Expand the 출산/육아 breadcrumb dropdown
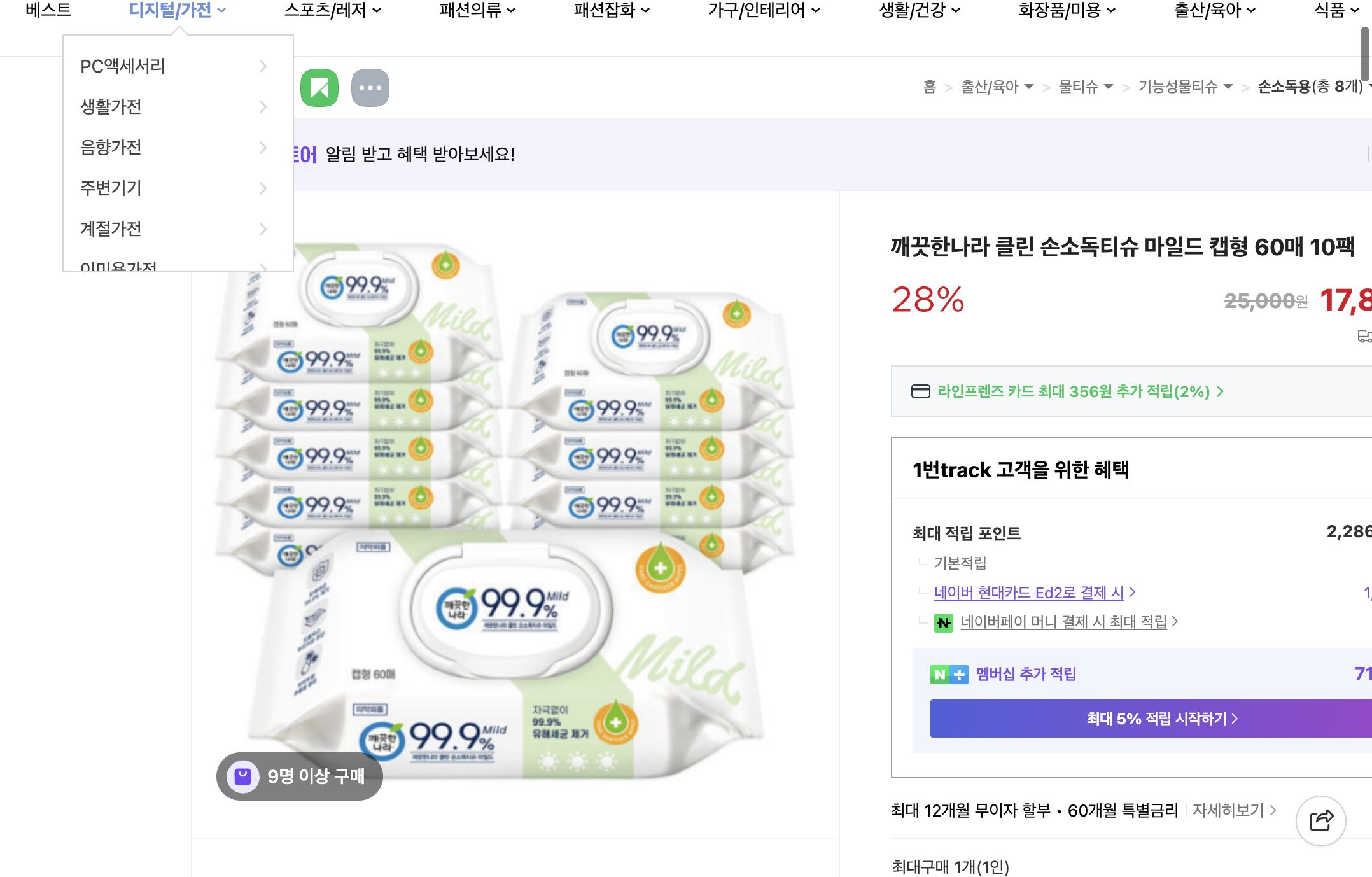Screen dimensions: 1372x877 (x=1029, y=87)
